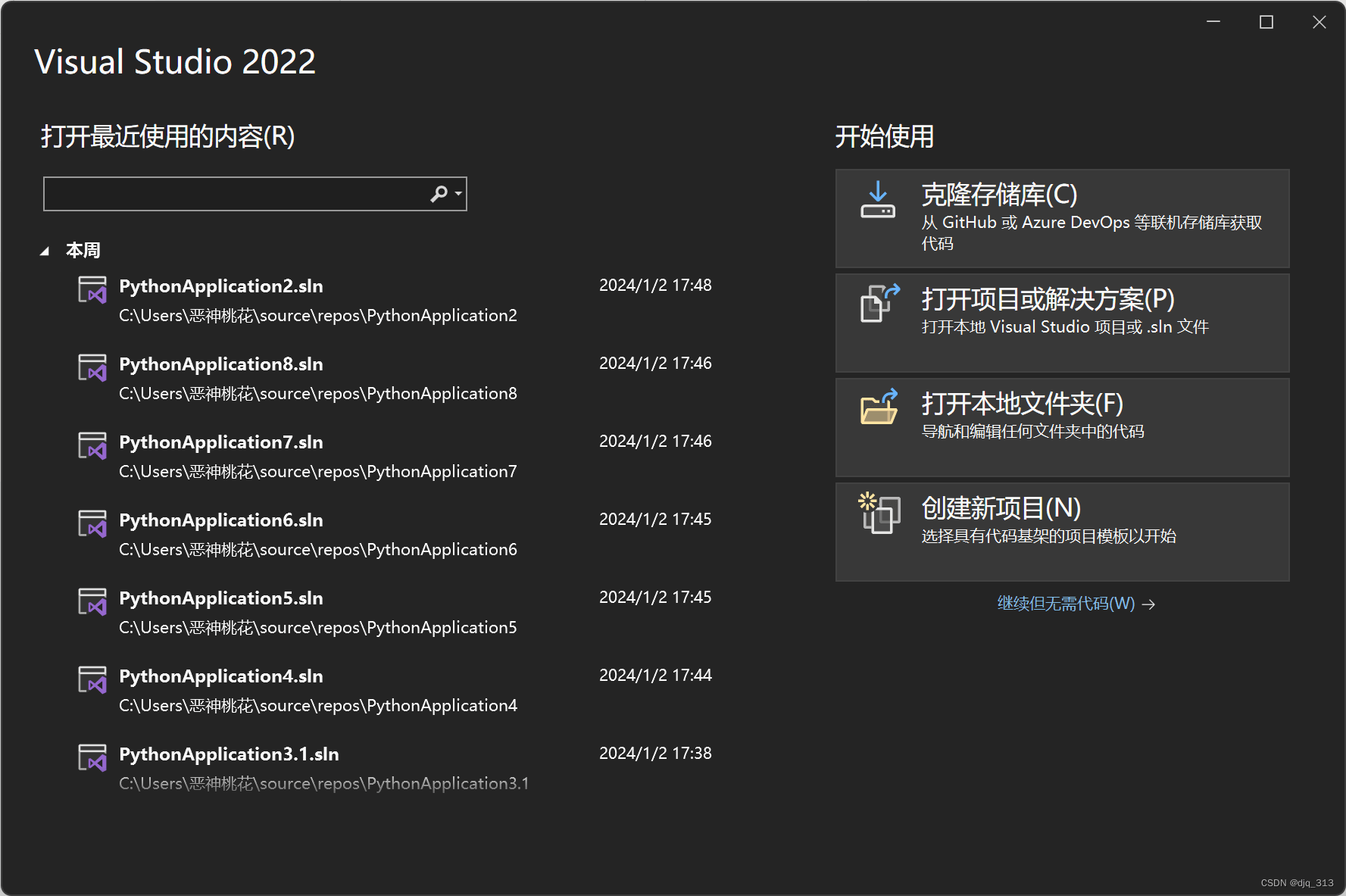1346x896 pixels.
Task: Click the solution icon beside PythonApplication7.sln
Action: (x=92, y=445)
